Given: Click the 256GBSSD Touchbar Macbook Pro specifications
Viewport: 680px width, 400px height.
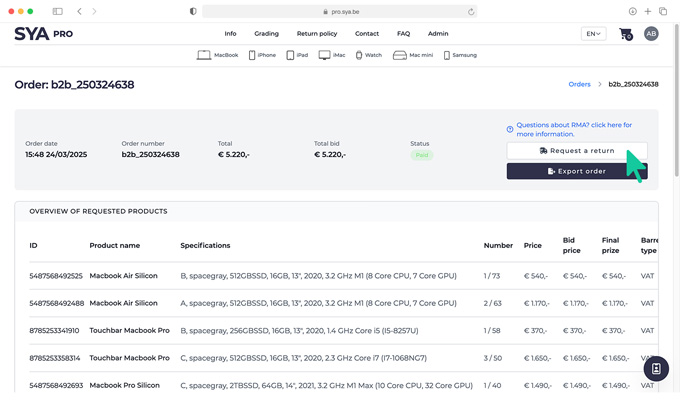Looking at the screenshot, I should coord(299,331).
